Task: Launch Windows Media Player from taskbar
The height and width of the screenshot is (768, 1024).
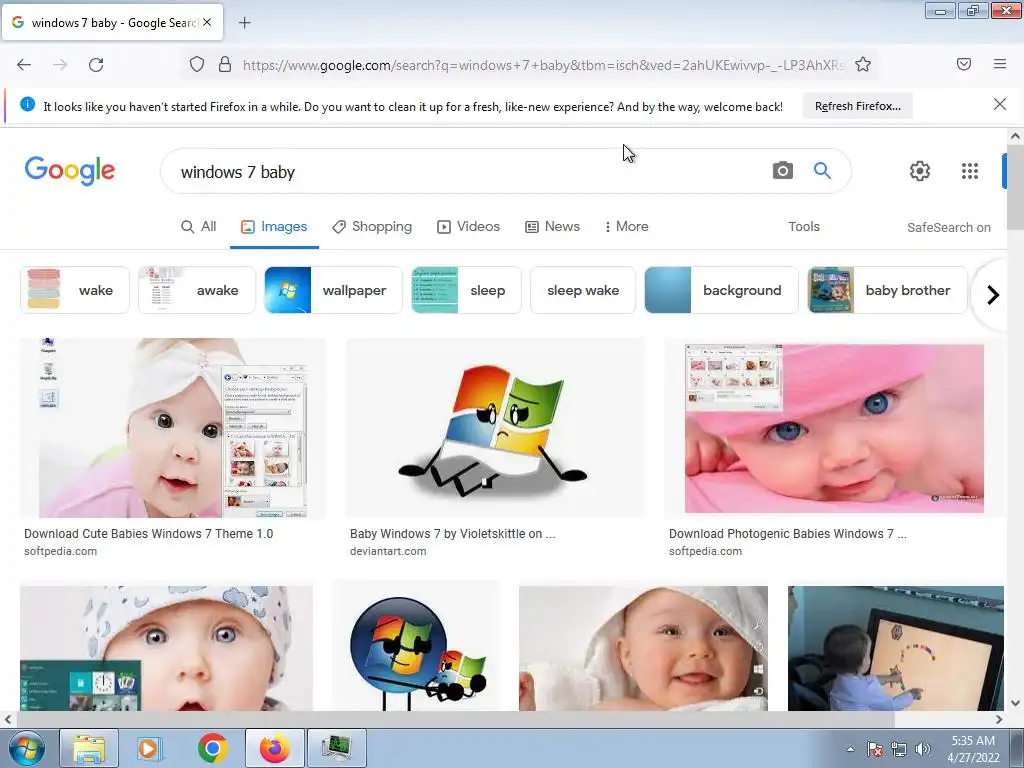Action: [x=150, y=748]
